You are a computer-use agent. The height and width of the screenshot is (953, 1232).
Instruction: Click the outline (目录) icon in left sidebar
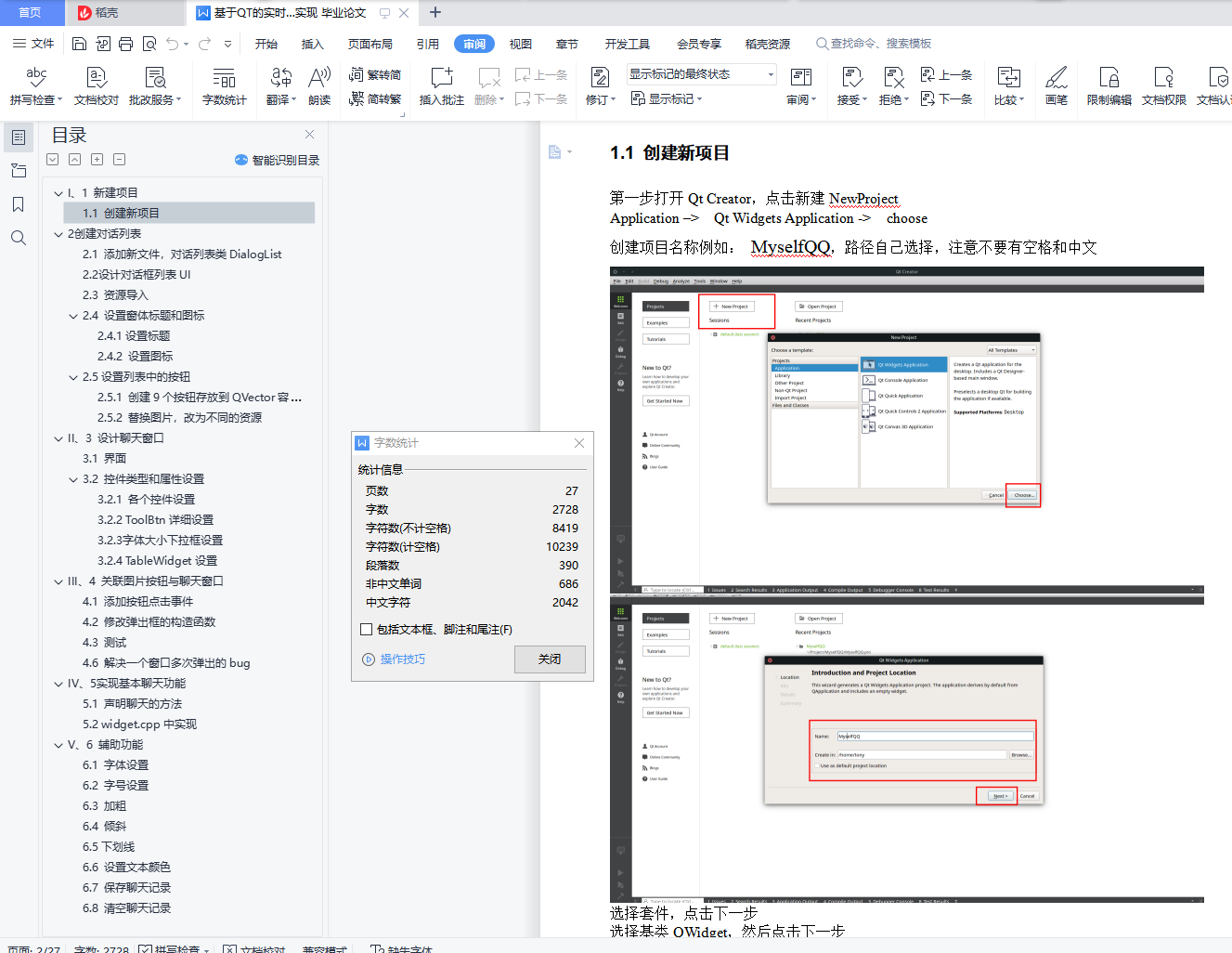tap(18, 137)
